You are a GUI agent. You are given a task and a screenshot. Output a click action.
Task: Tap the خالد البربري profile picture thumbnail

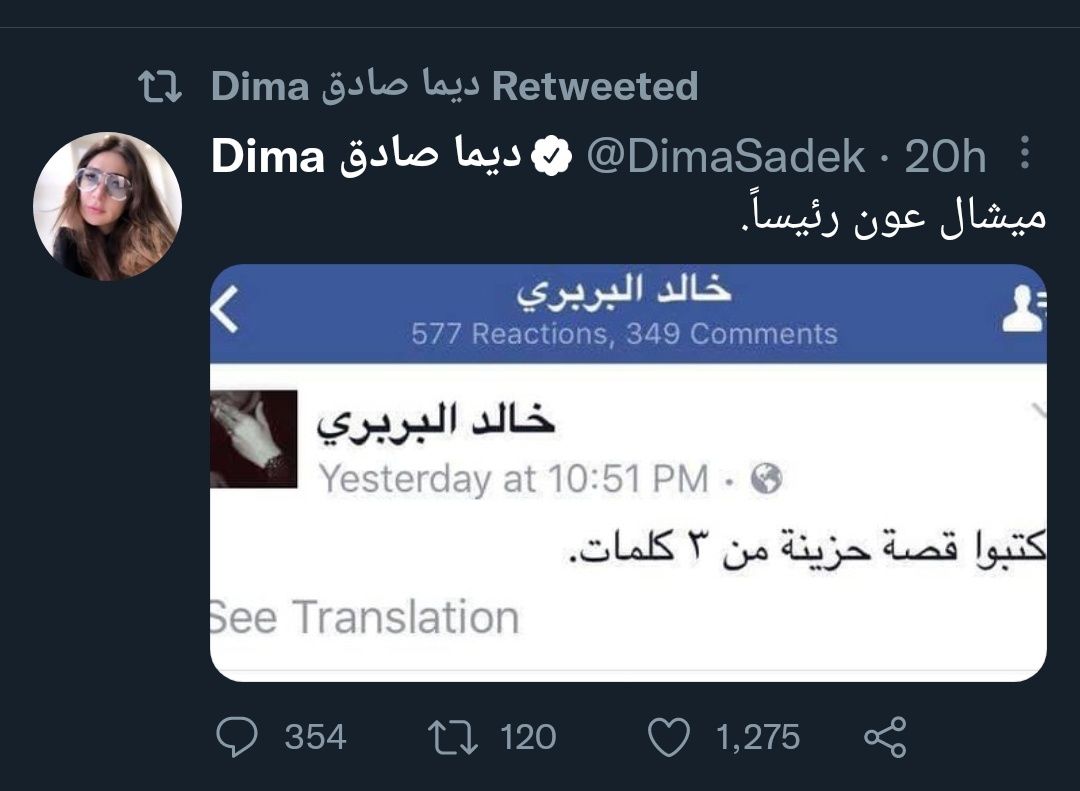[254, 439]
